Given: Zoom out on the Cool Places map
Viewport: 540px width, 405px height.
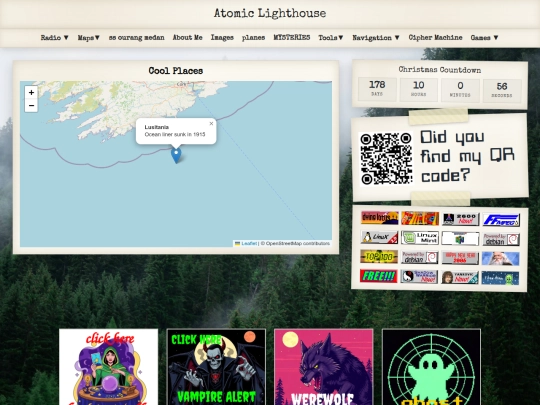Looking at the screenshot, I should click(31, 105).
